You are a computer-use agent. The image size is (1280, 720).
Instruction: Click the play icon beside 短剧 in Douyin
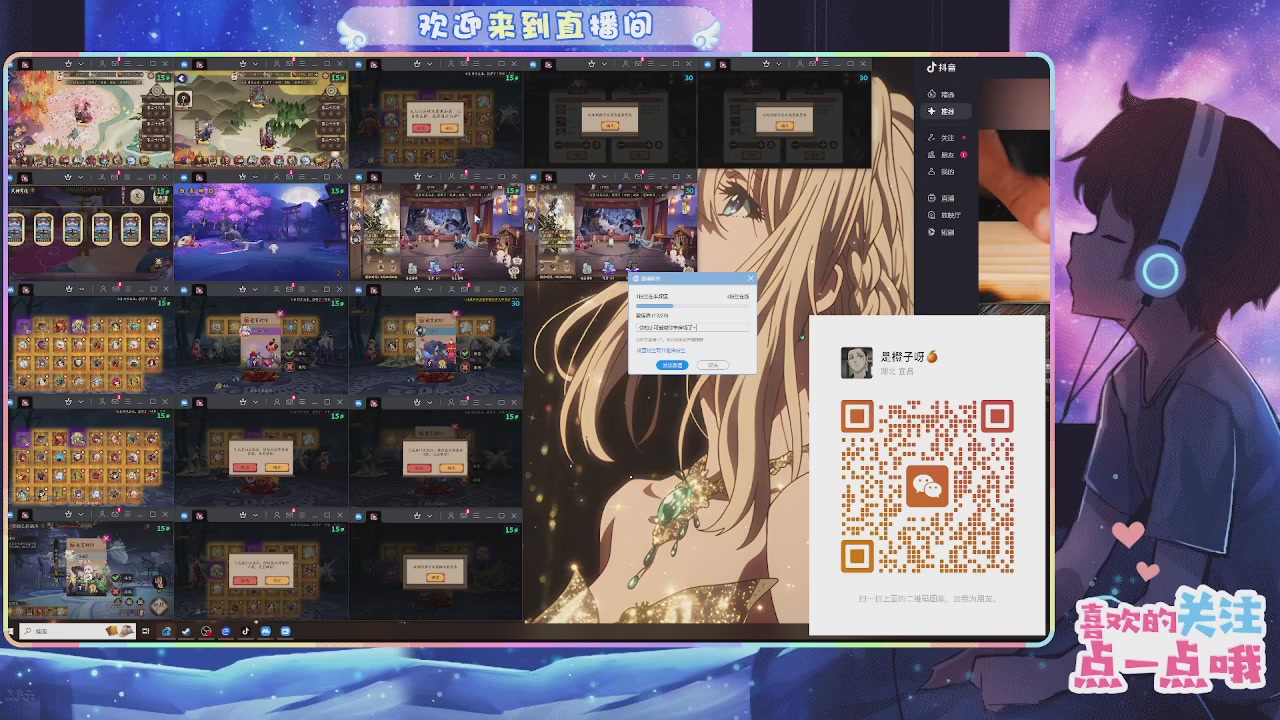(932, 232)
